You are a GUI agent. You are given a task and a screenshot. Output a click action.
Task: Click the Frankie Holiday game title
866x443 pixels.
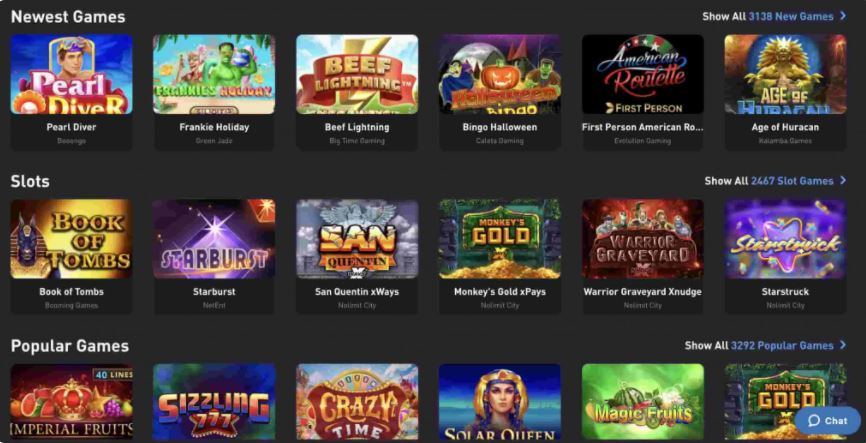pyautogui.click(x=214, y=127)
